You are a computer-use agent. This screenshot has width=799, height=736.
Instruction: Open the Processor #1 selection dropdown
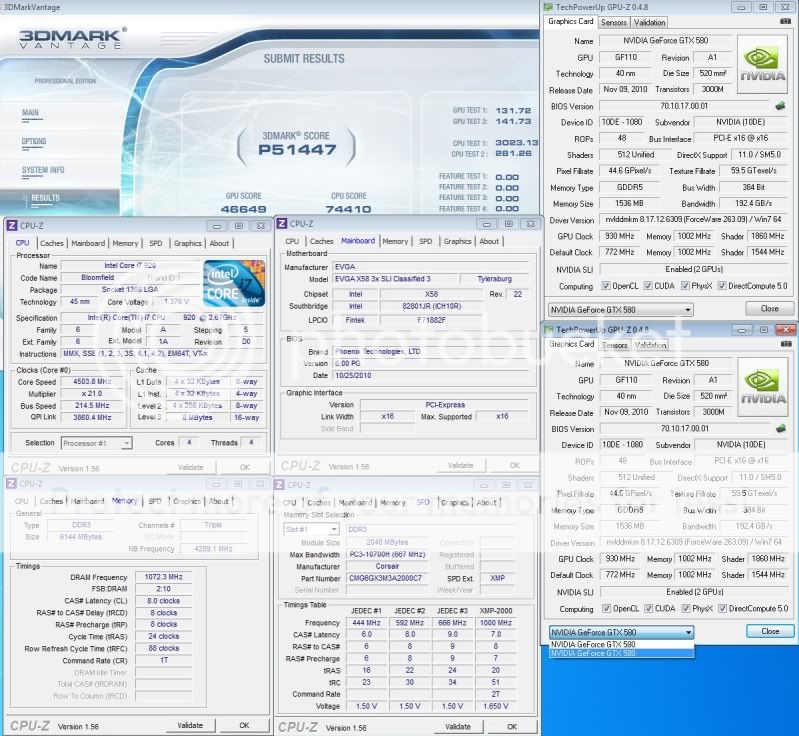(96, 443)
